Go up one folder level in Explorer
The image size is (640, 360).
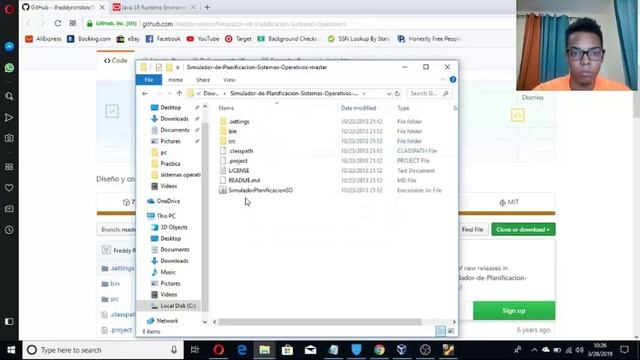(x=179, y=93)
